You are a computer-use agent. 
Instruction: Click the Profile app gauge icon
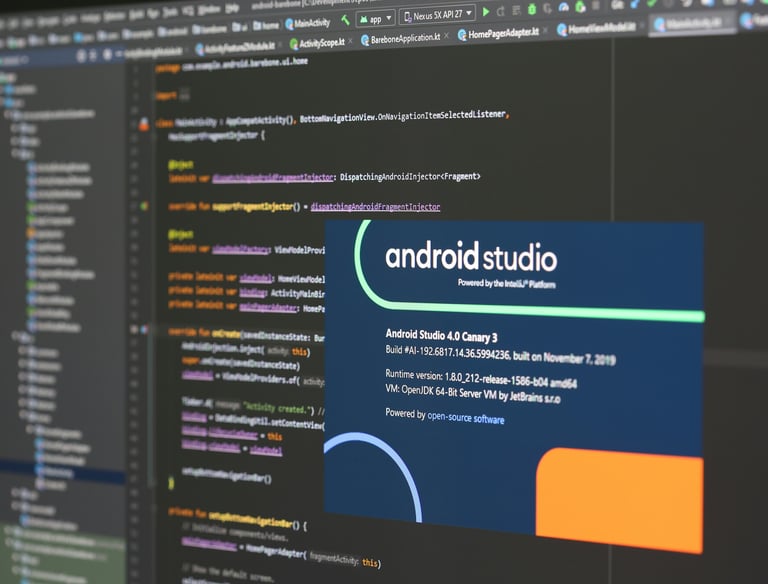click(564, 7)
